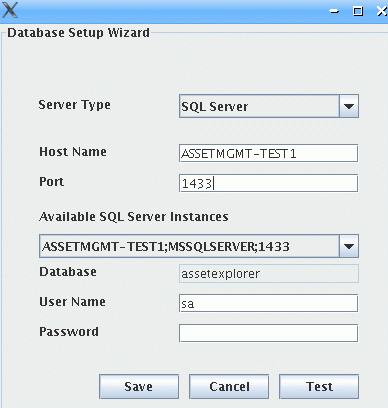The height and width of the screenshot is (408, 388).
Task: Click the ASSETMGMT-TEST1;MSSQLSERVER;1433 instance combo box
Action: (x=199, y=246)
